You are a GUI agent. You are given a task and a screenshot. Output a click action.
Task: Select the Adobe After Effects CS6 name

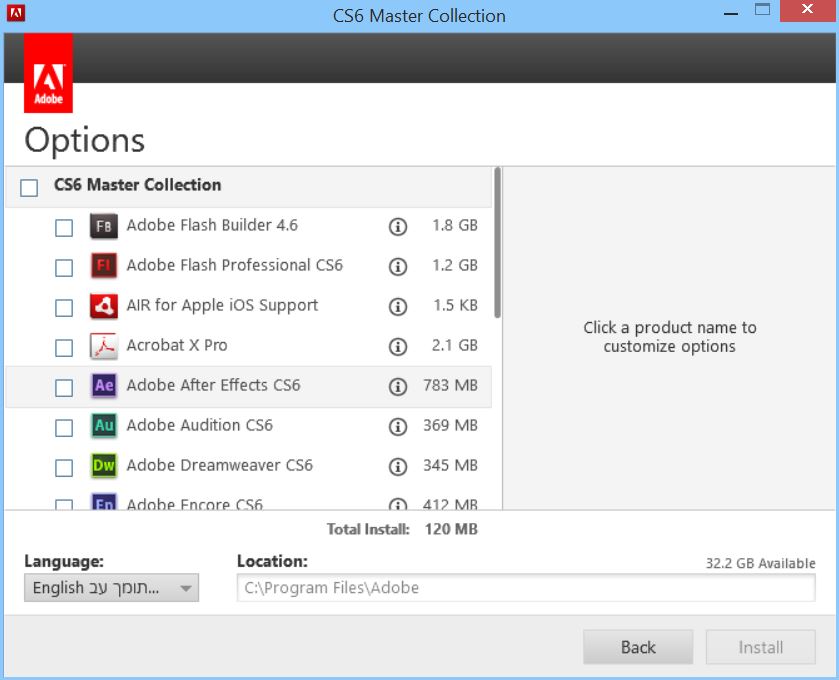(x=213, y=385)
